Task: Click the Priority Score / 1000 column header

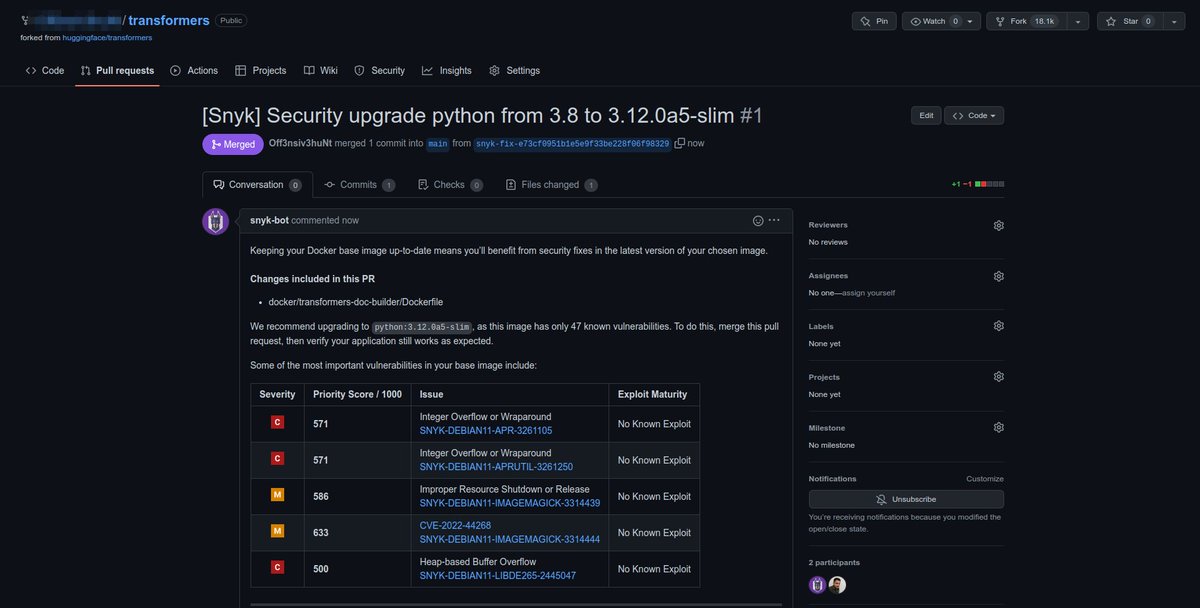Action: [x=358, y=394]
